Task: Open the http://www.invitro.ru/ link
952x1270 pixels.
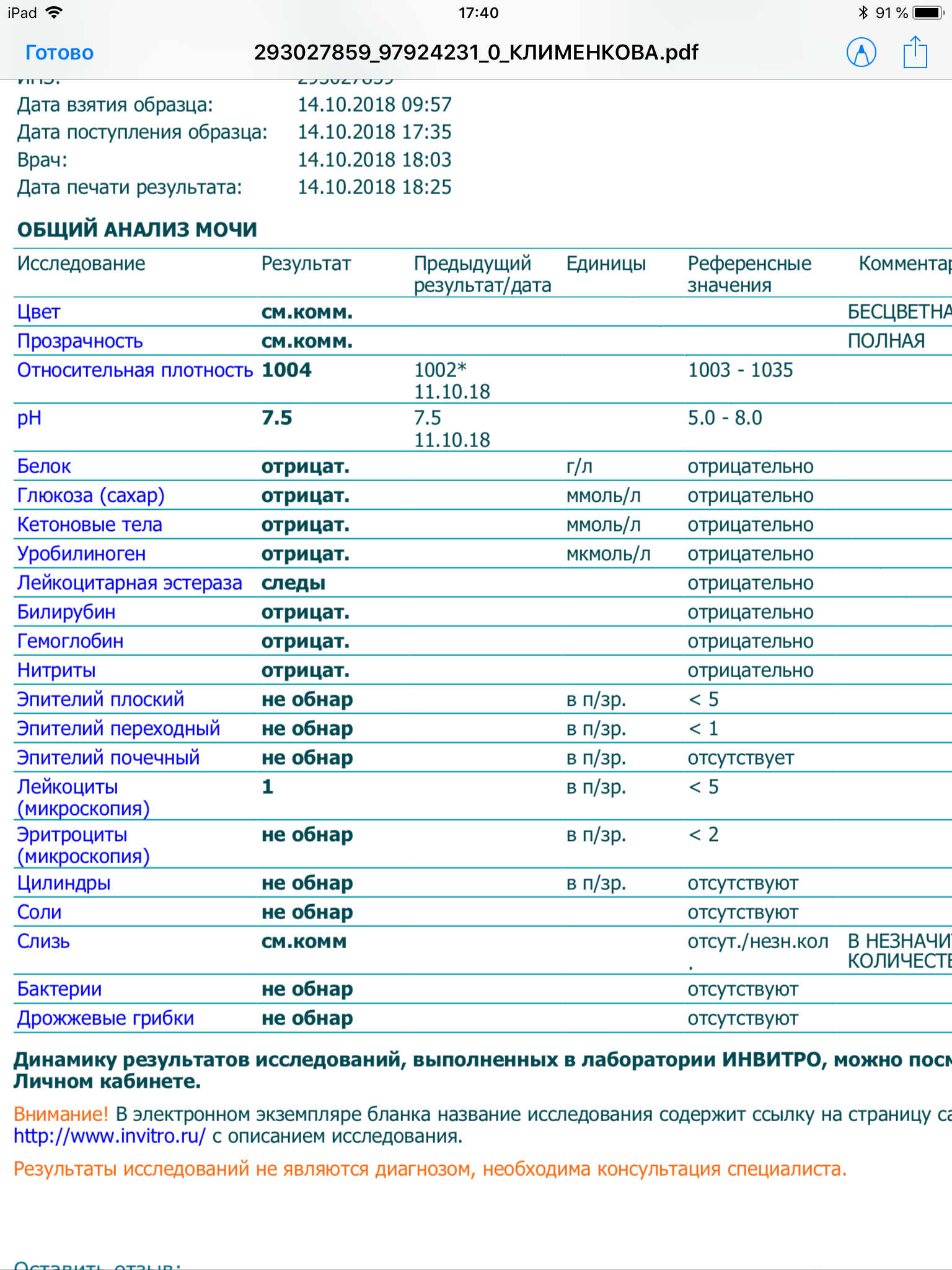Action: click(x=109, y=1136)
